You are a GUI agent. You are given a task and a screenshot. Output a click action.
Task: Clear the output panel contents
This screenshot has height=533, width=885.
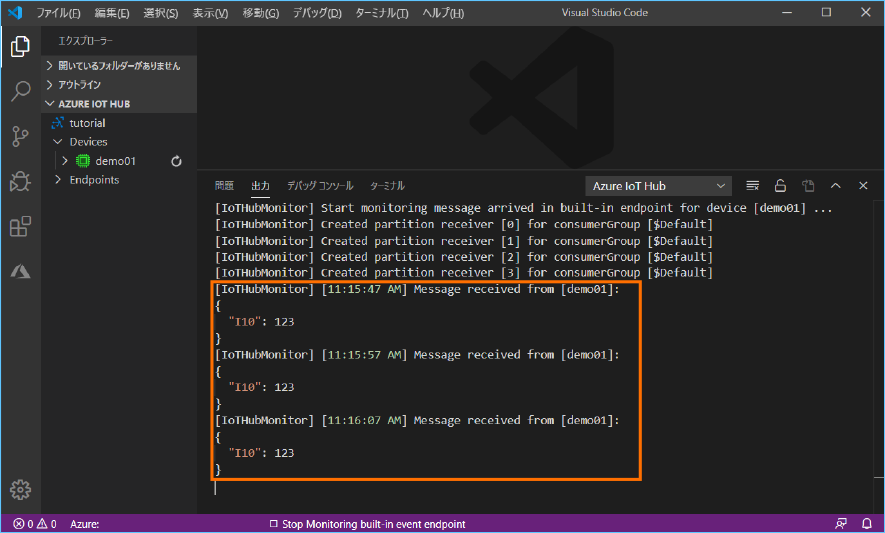click(753, 186)
